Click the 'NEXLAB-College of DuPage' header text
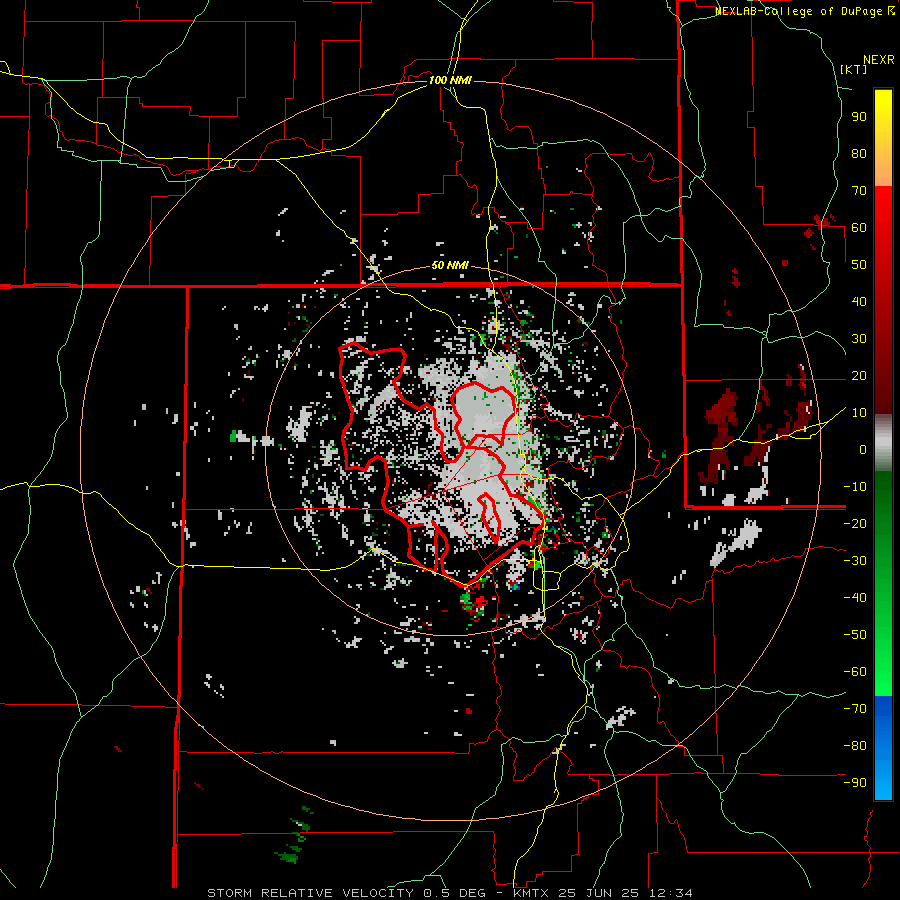 (800, 11)
